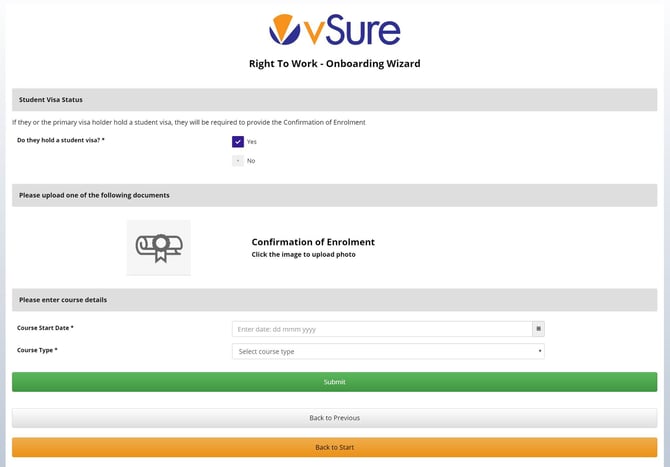
Task: Click the 'No' option label text
Action: [251, 160]
